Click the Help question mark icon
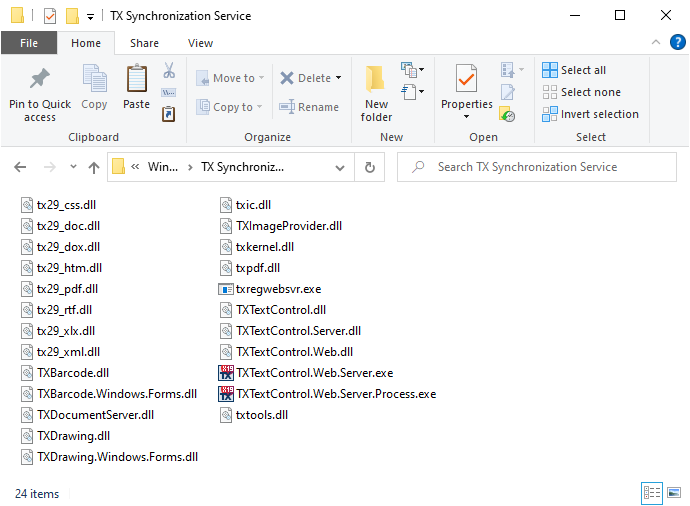The height and width of the screenshot is (506, 690). tap(677, 42)
